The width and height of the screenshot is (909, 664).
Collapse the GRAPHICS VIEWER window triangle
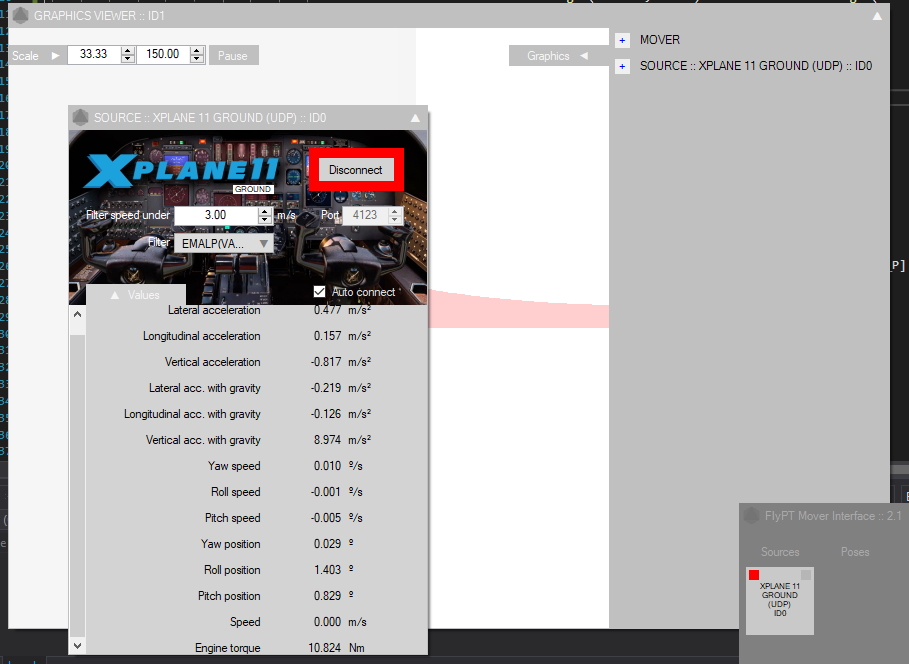[x=877, y=16]
